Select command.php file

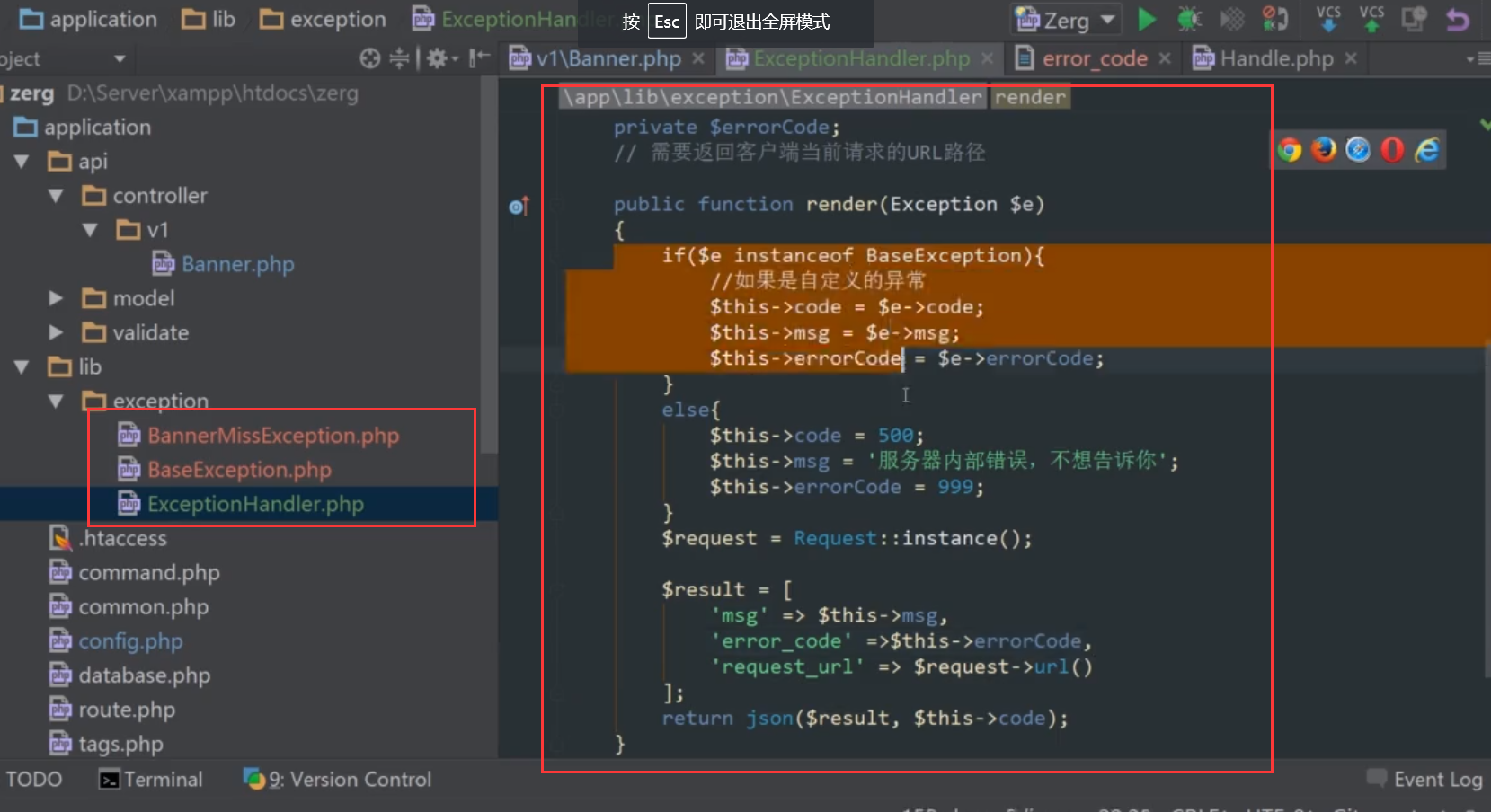135,572
